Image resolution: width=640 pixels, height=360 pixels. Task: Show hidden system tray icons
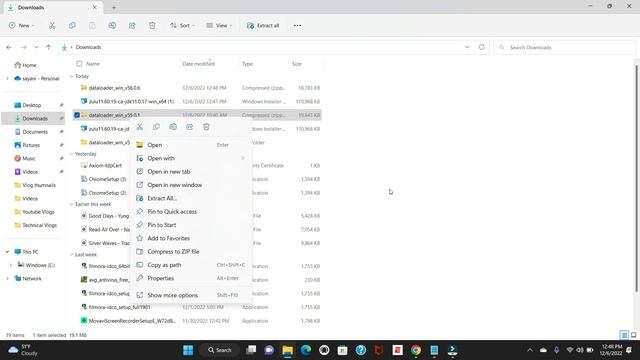(530, 350)
